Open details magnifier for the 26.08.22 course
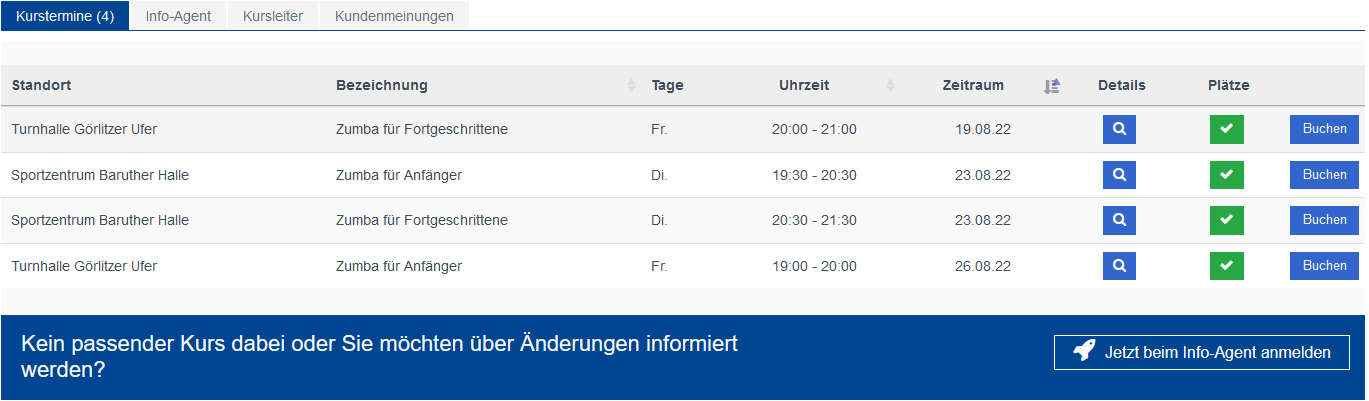The image size is (1369, 401). coord(1119,266)
